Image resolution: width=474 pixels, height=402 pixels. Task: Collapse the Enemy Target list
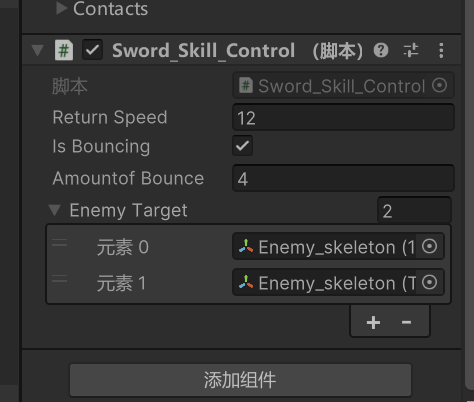pyautogui.click(x=54, y=210)
